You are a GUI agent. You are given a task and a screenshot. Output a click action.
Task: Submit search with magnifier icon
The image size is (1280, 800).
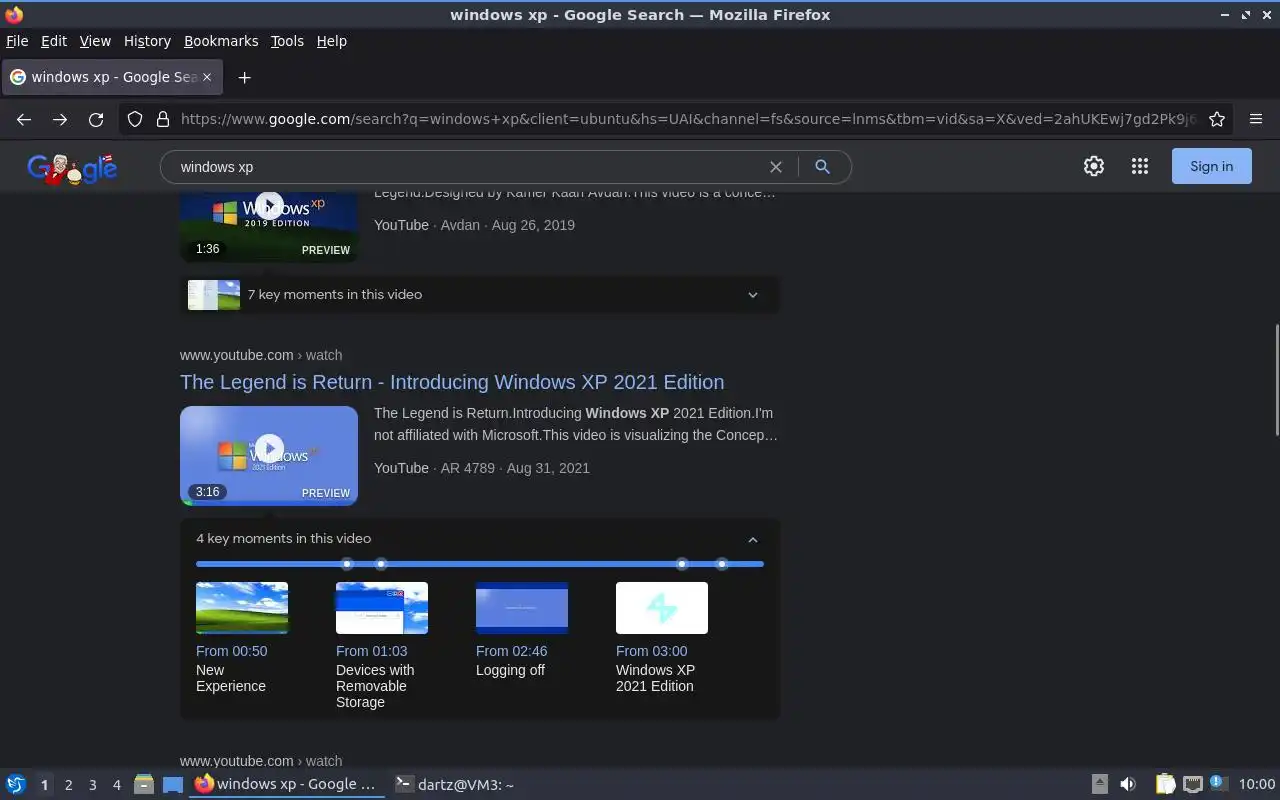(x=822, y=167)
